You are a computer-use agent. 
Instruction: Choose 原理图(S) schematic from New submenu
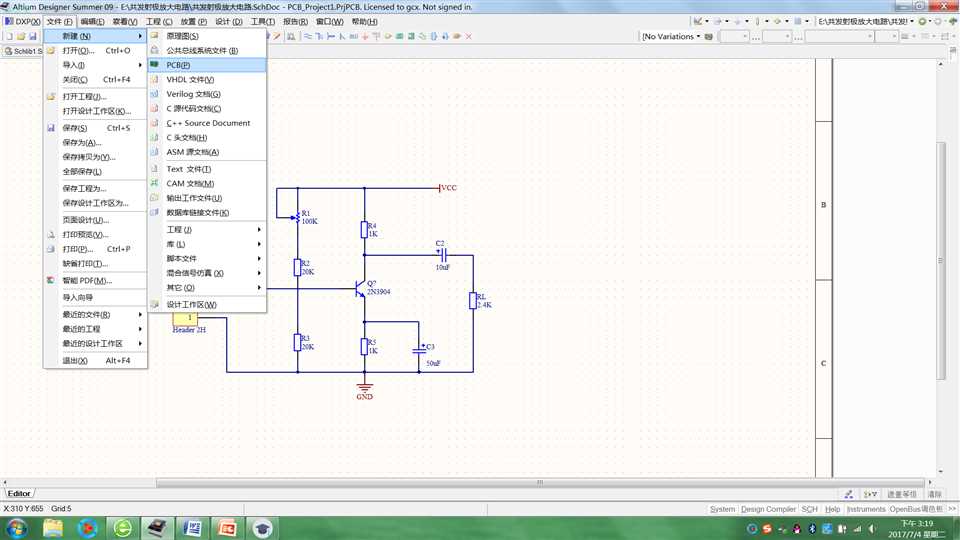207,36
